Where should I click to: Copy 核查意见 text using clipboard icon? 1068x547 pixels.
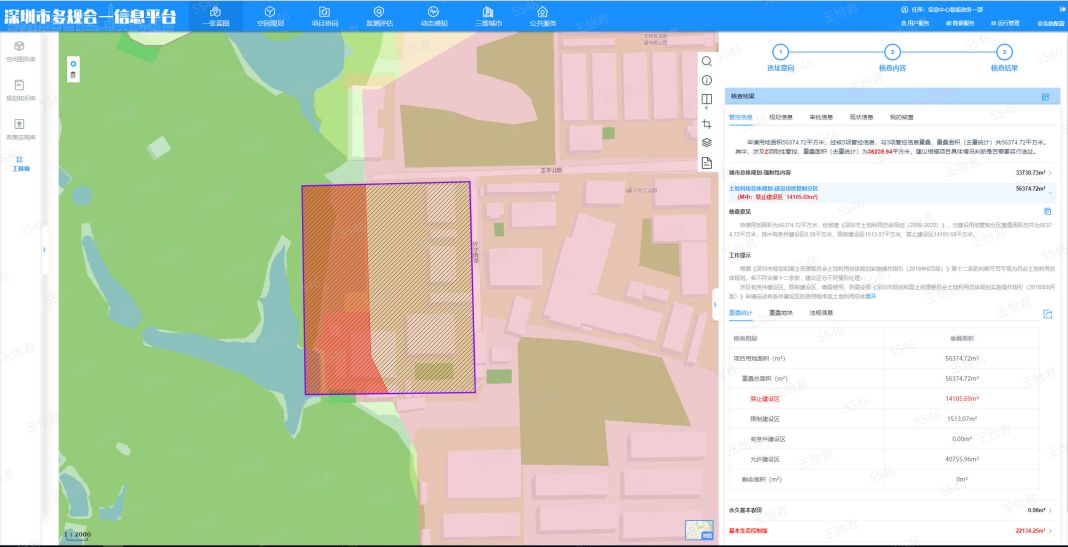click(1048, 211)
